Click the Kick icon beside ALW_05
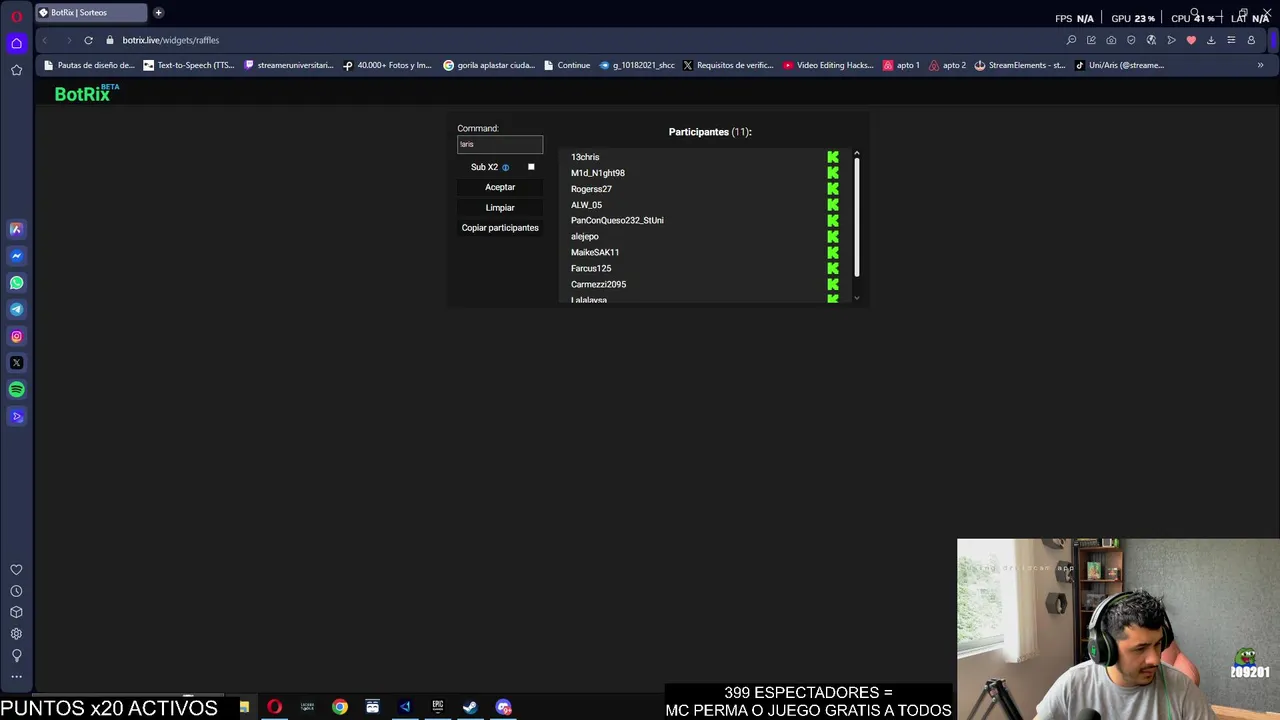The image size is (1280, 720). (833, 205)
